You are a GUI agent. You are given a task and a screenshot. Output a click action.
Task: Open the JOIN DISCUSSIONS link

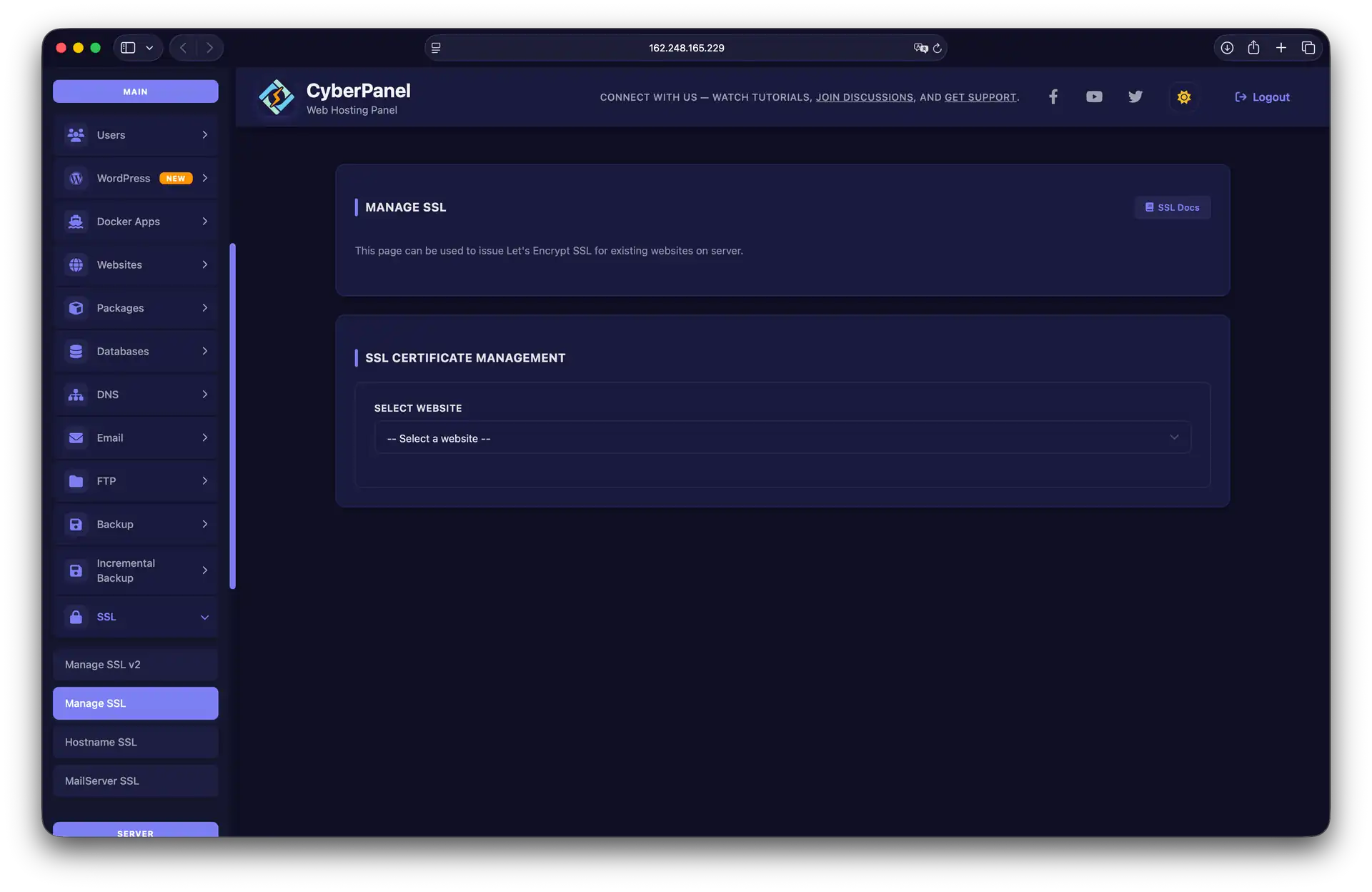coord(865,97)
